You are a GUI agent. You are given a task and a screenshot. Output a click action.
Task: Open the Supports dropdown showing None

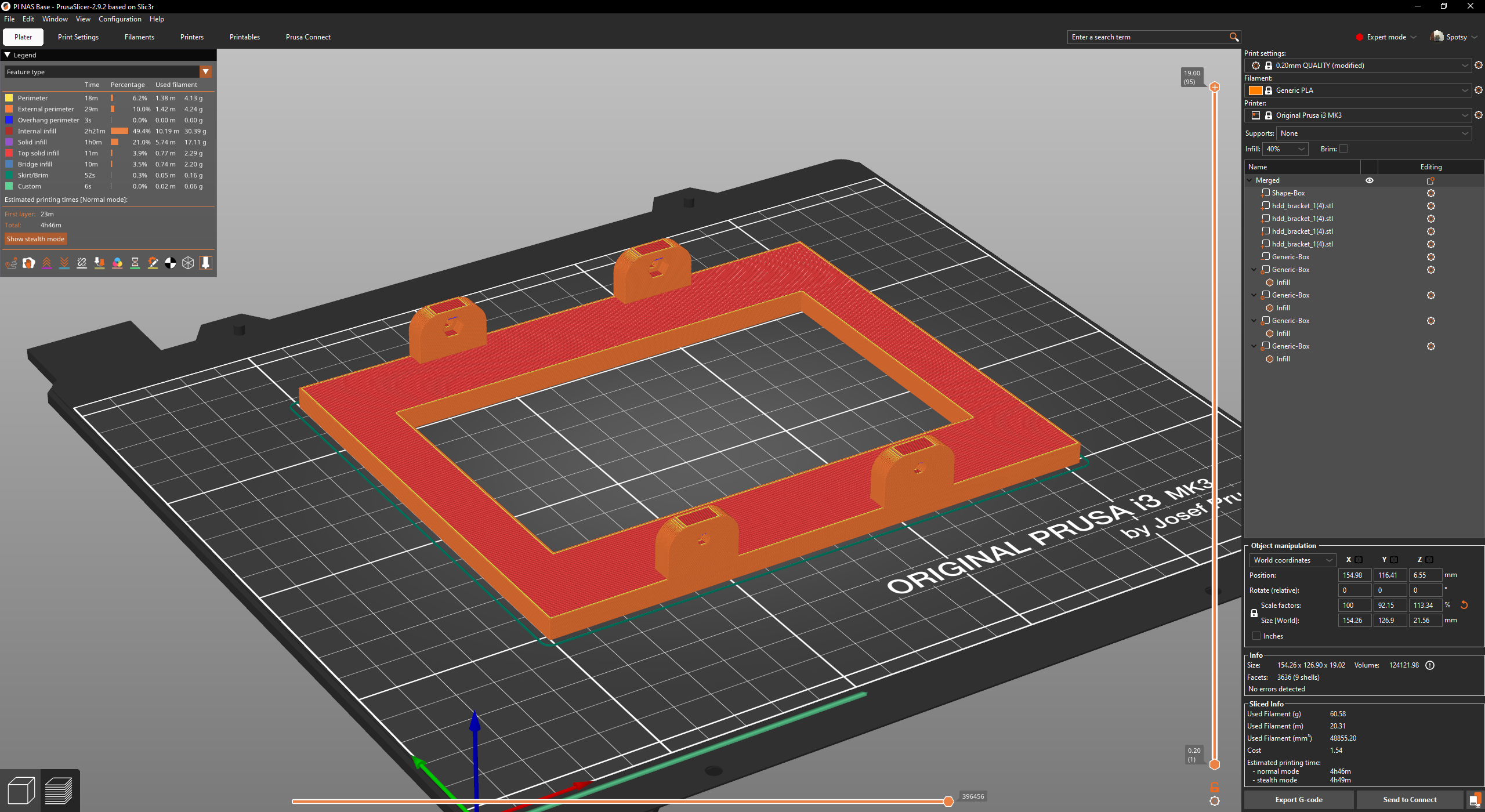[1374, 133]
